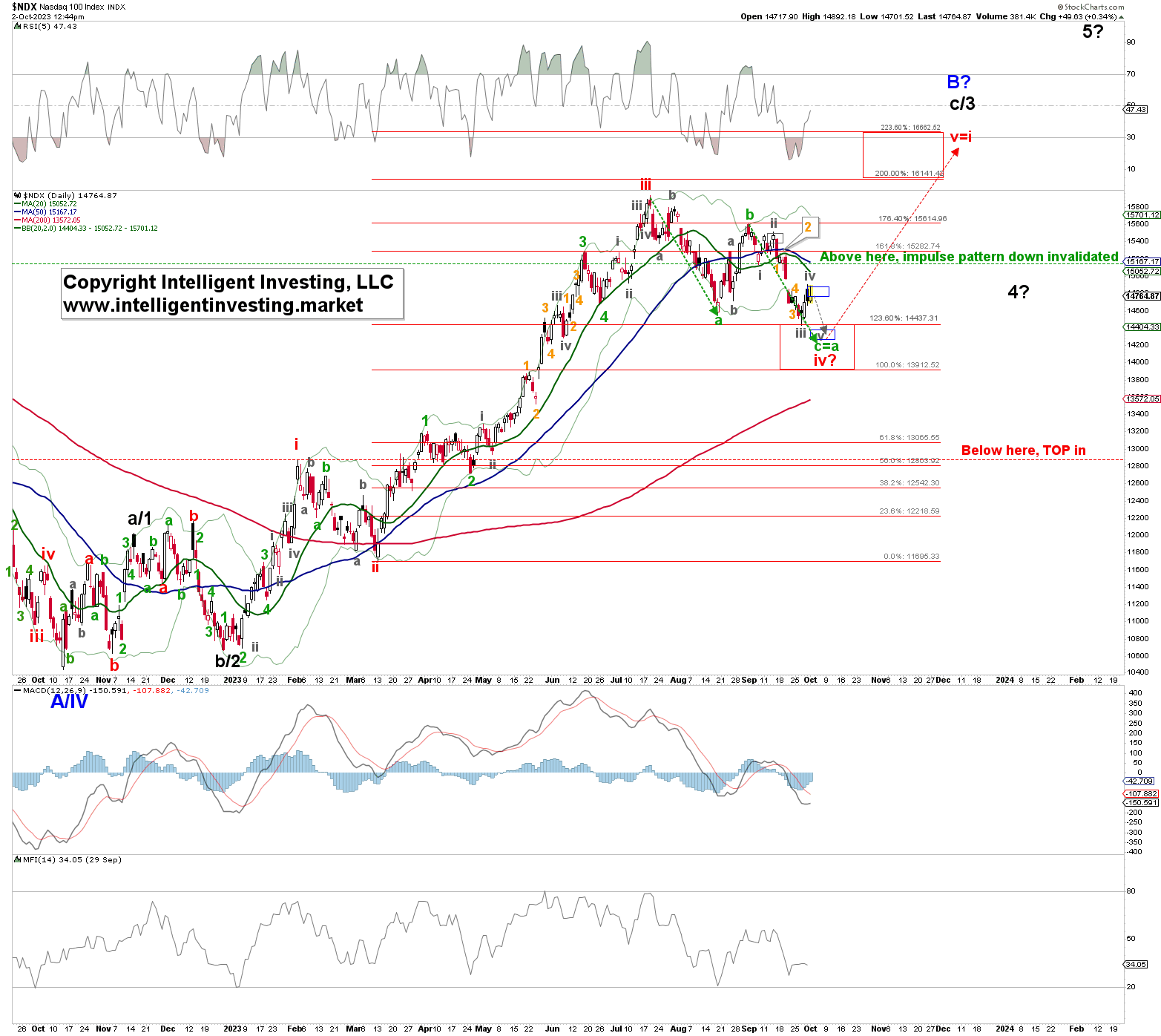This screenshot has width=1161, height=1036.
Task: Click the green 'c=a' label
Action: coord(826,346)
